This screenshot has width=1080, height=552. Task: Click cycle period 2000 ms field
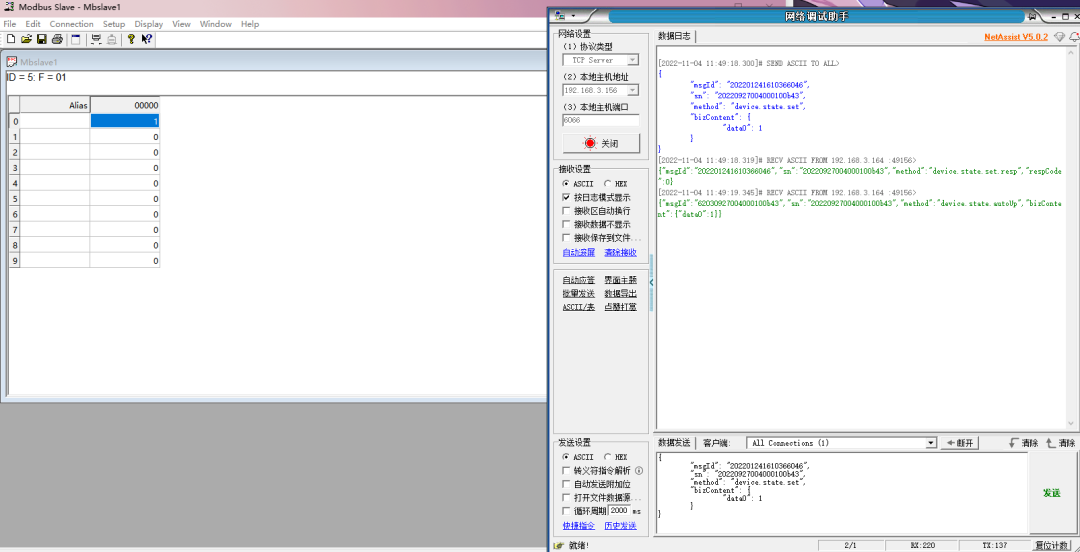point(619,511)
